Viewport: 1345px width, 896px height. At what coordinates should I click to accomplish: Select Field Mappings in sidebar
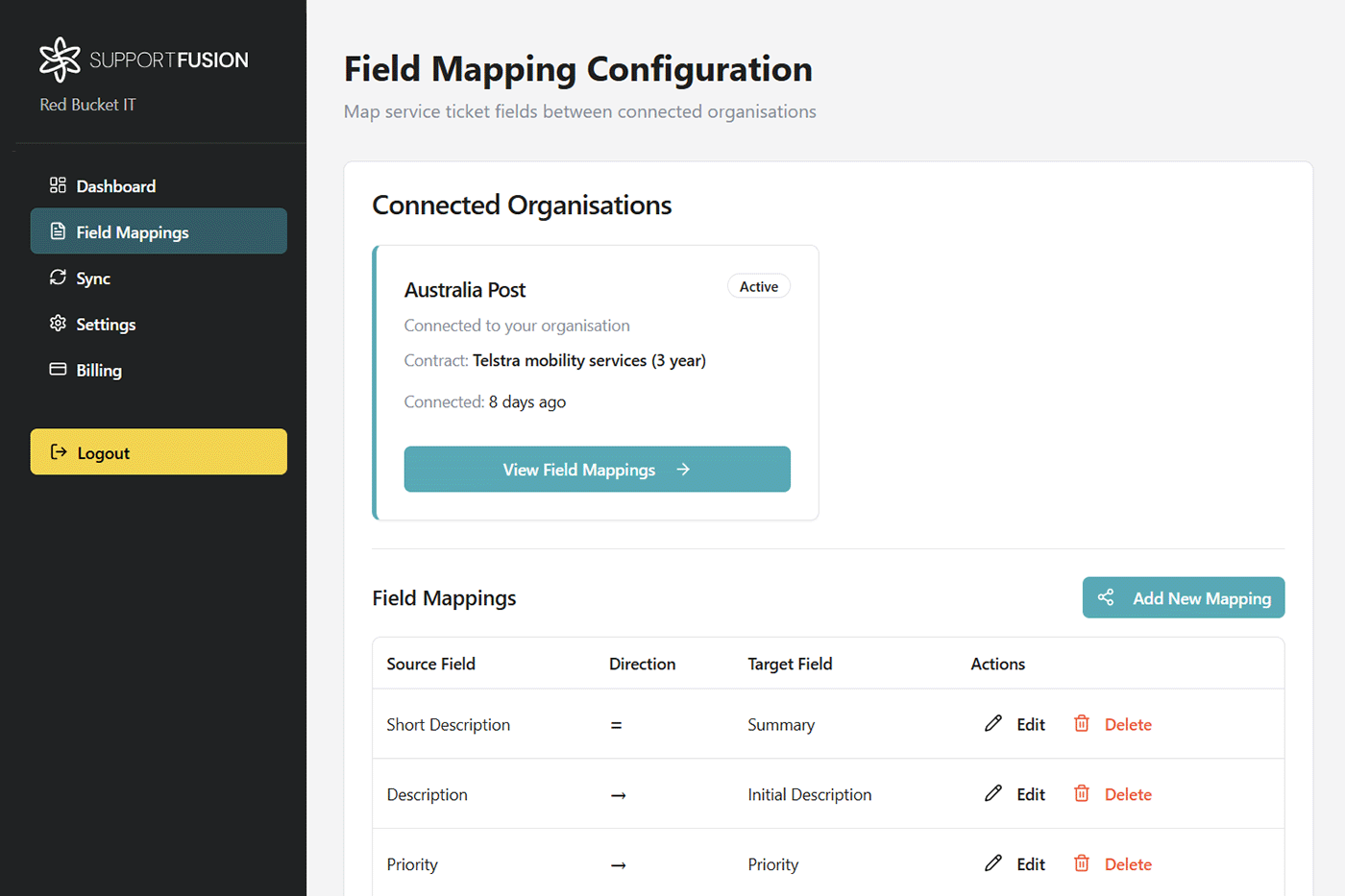[x=159, y=231]
